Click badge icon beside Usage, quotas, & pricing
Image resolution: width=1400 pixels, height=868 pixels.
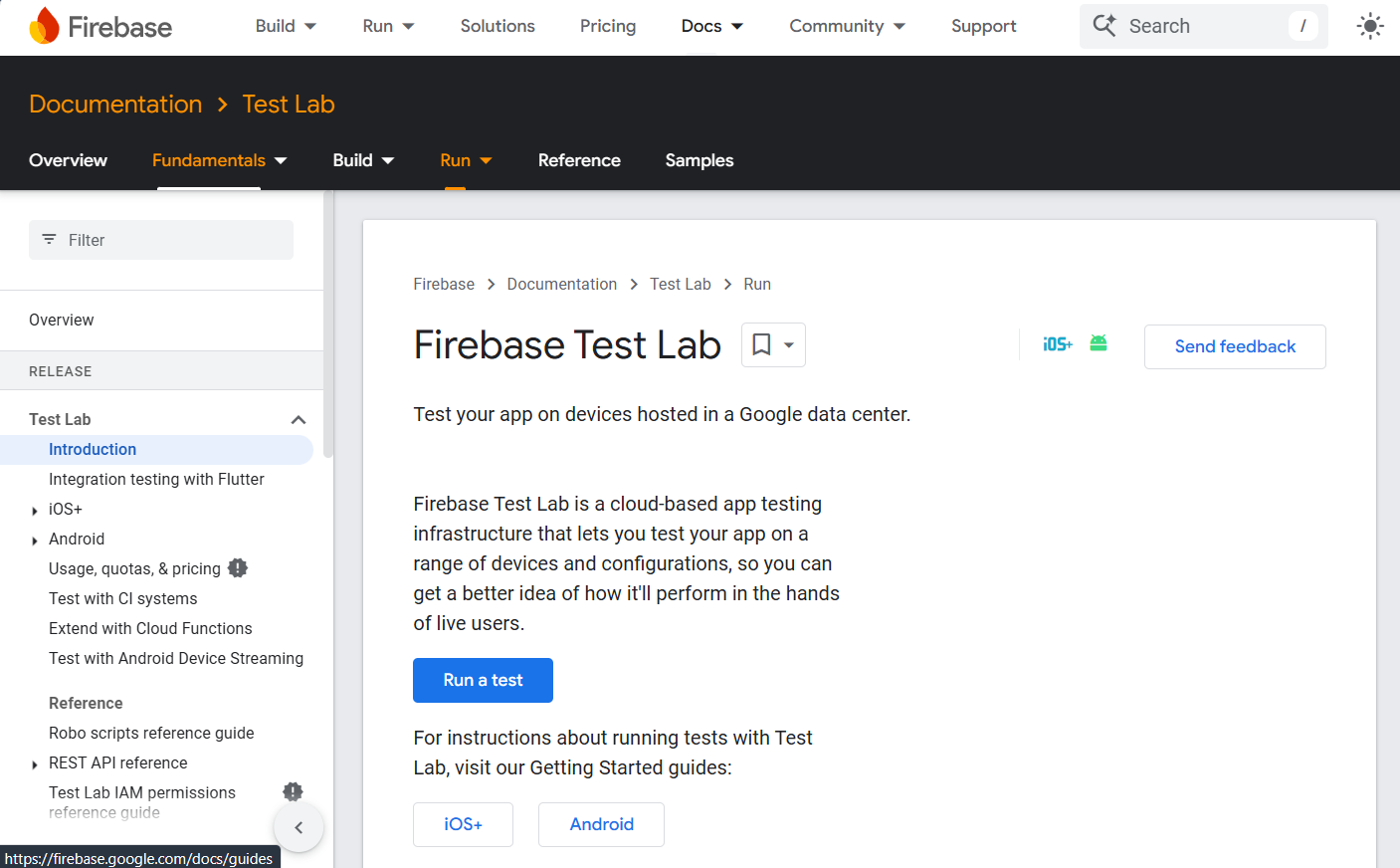click(x=237, y=567)
